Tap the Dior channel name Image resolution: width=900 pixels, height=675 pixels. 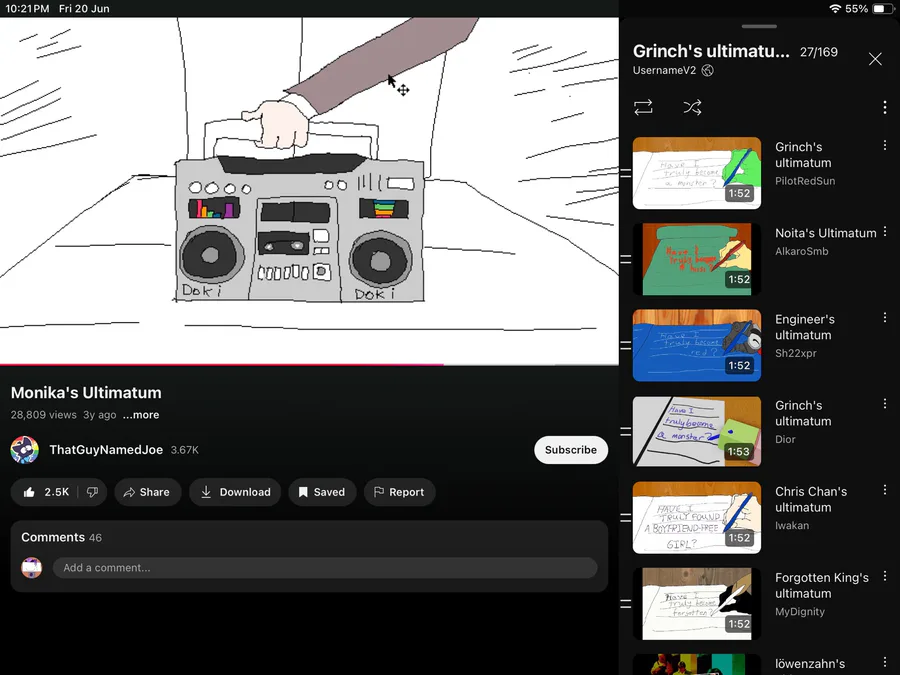tap(785, 439)
